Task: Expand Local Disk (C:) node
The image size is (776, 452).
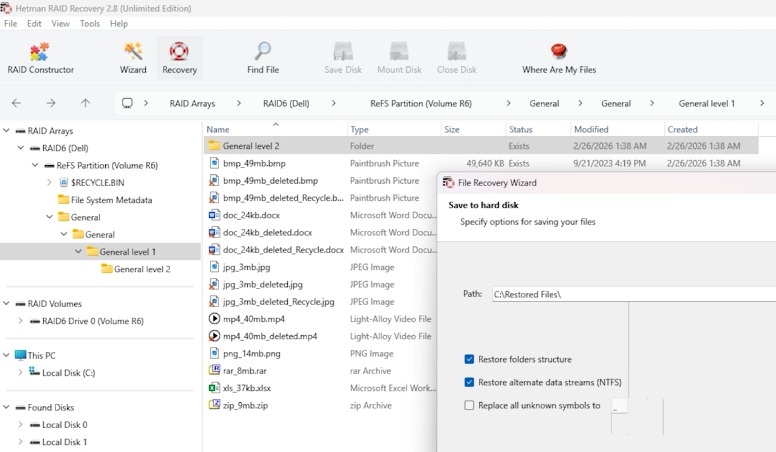Action: coord(20,372)
